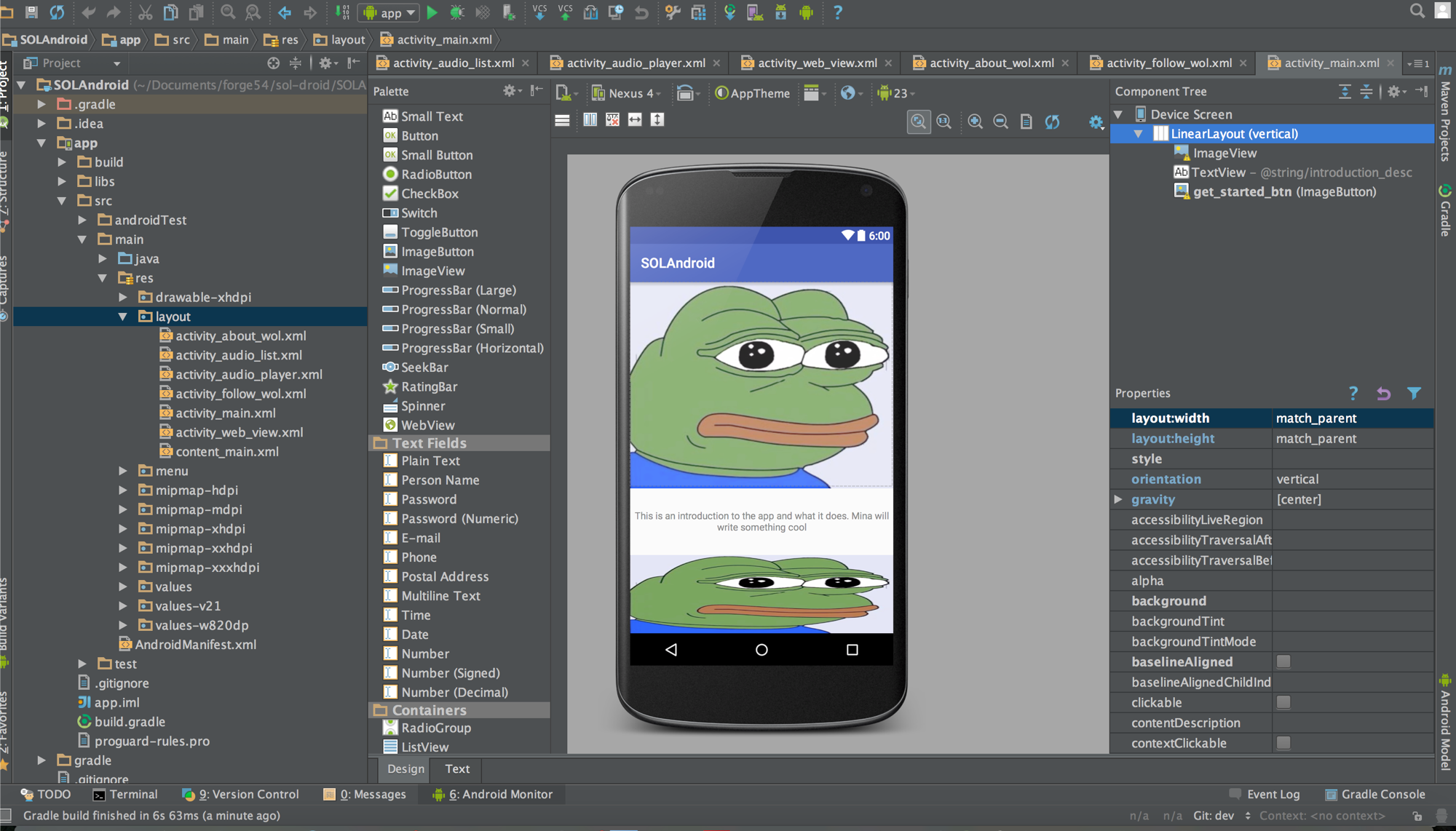Click the filter funnel icon in Properties
The width and height of the screenshot is (1456, 831).
point(1414,393)
